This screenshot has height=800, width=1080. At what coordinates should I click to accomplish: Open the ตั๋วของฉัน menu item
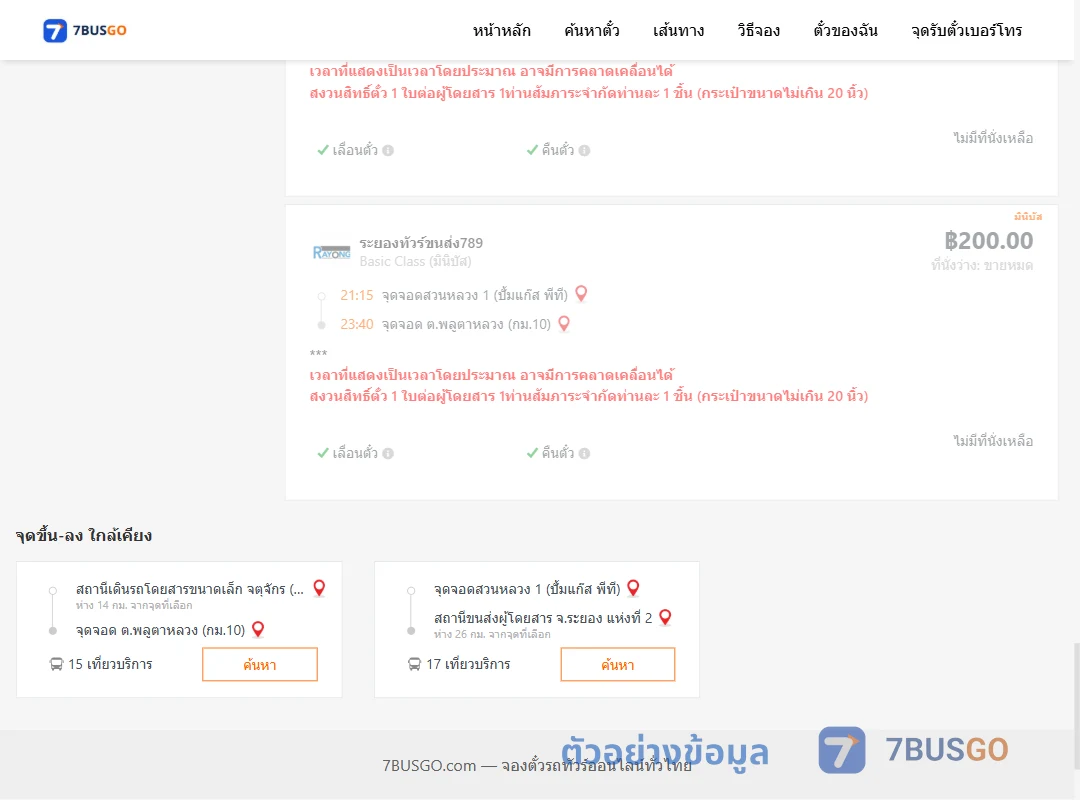click(845, 30)
